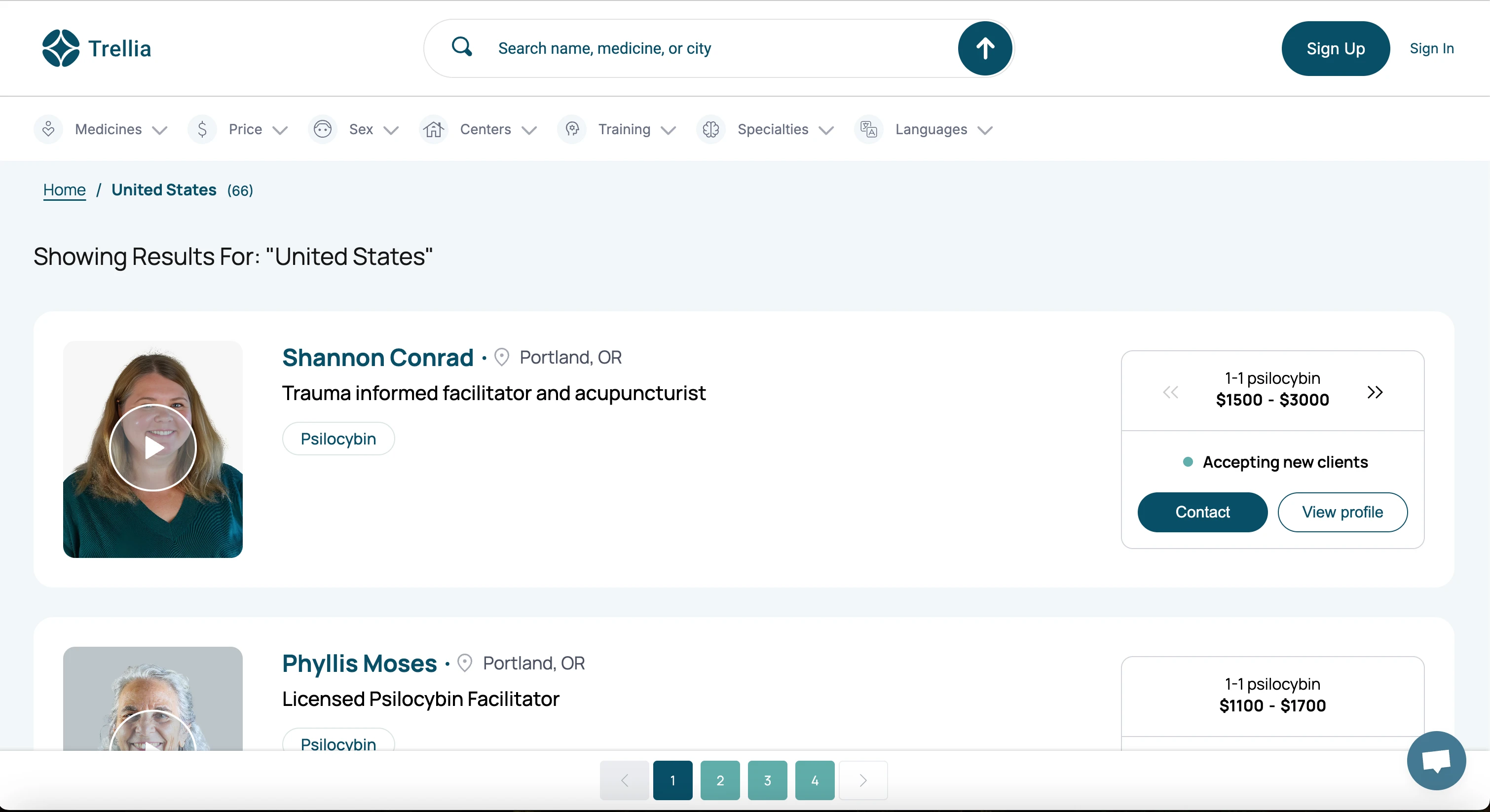Open Phyllis Moses's name link
This screenshot has width=1490, height=812.
(x=359, y=664)
